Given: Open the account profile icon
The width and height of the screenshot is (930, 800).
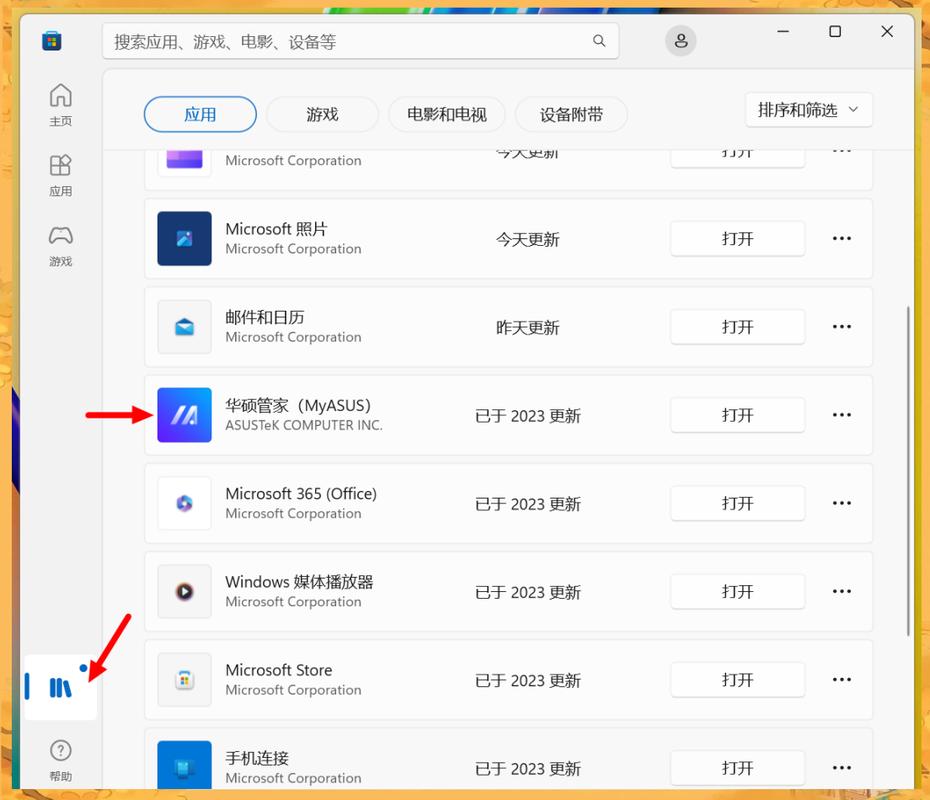Looking at the screenshot, I should 681,41.
